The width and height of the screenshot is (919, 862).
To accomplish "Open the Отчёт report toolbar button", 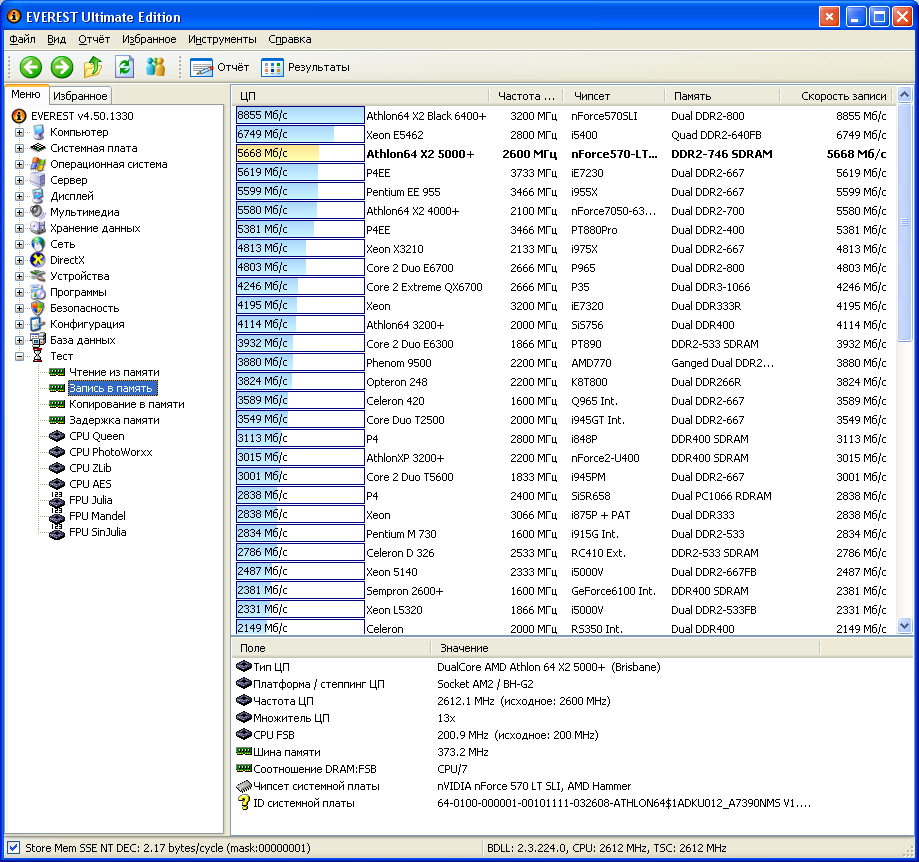I will click(220, 67).
